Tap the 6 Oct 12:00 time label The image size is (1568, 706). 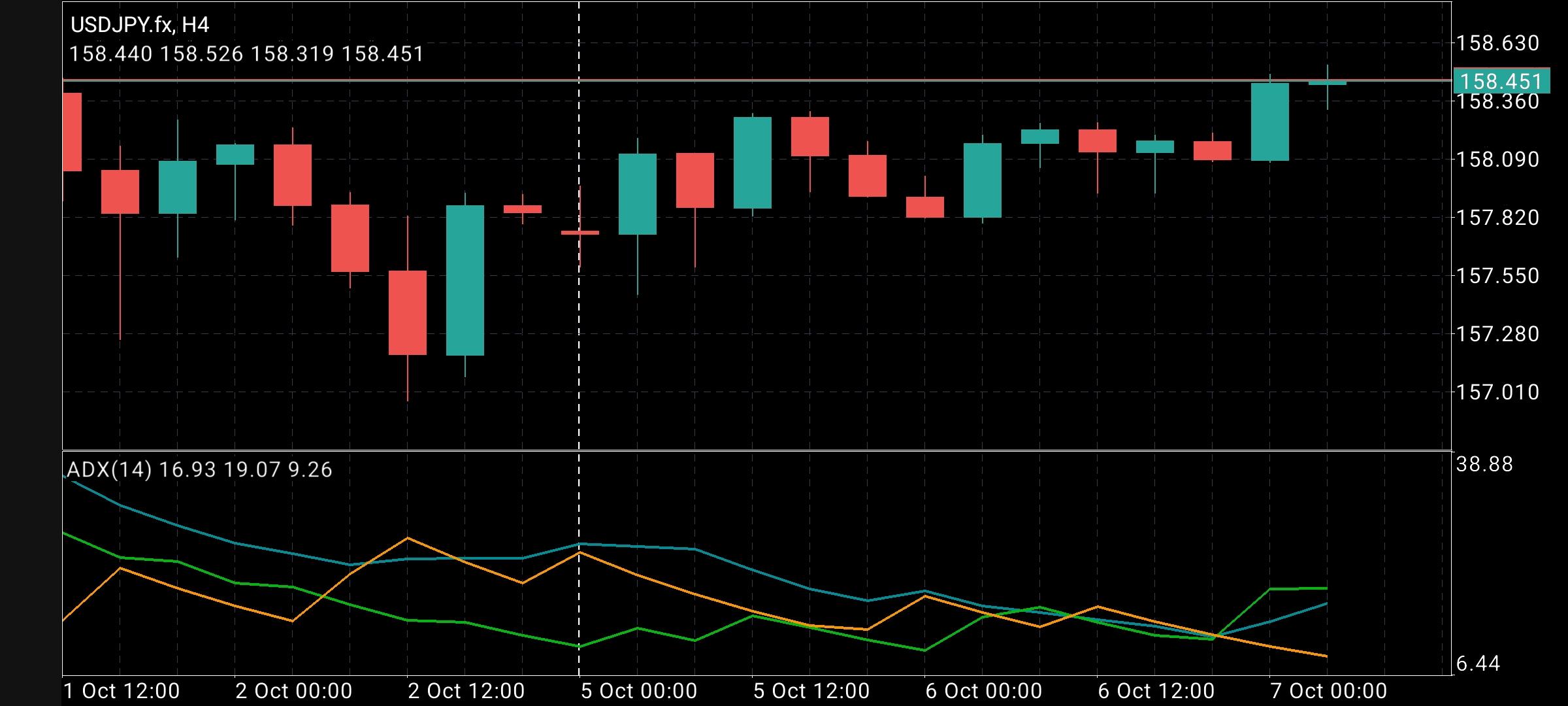coord(1156,691)
